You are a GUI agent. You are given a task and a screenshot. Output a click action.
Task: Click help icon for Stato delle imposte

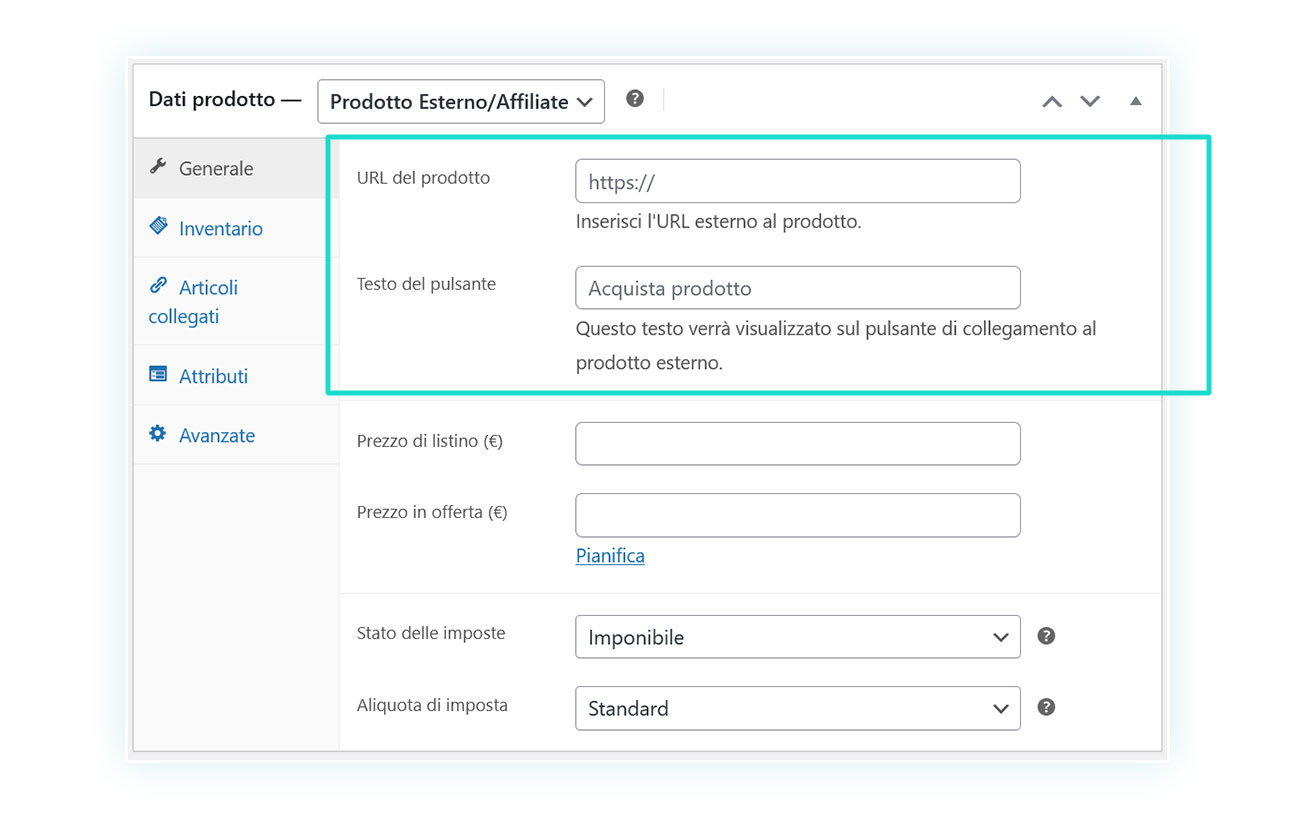tap(1046, 636)
